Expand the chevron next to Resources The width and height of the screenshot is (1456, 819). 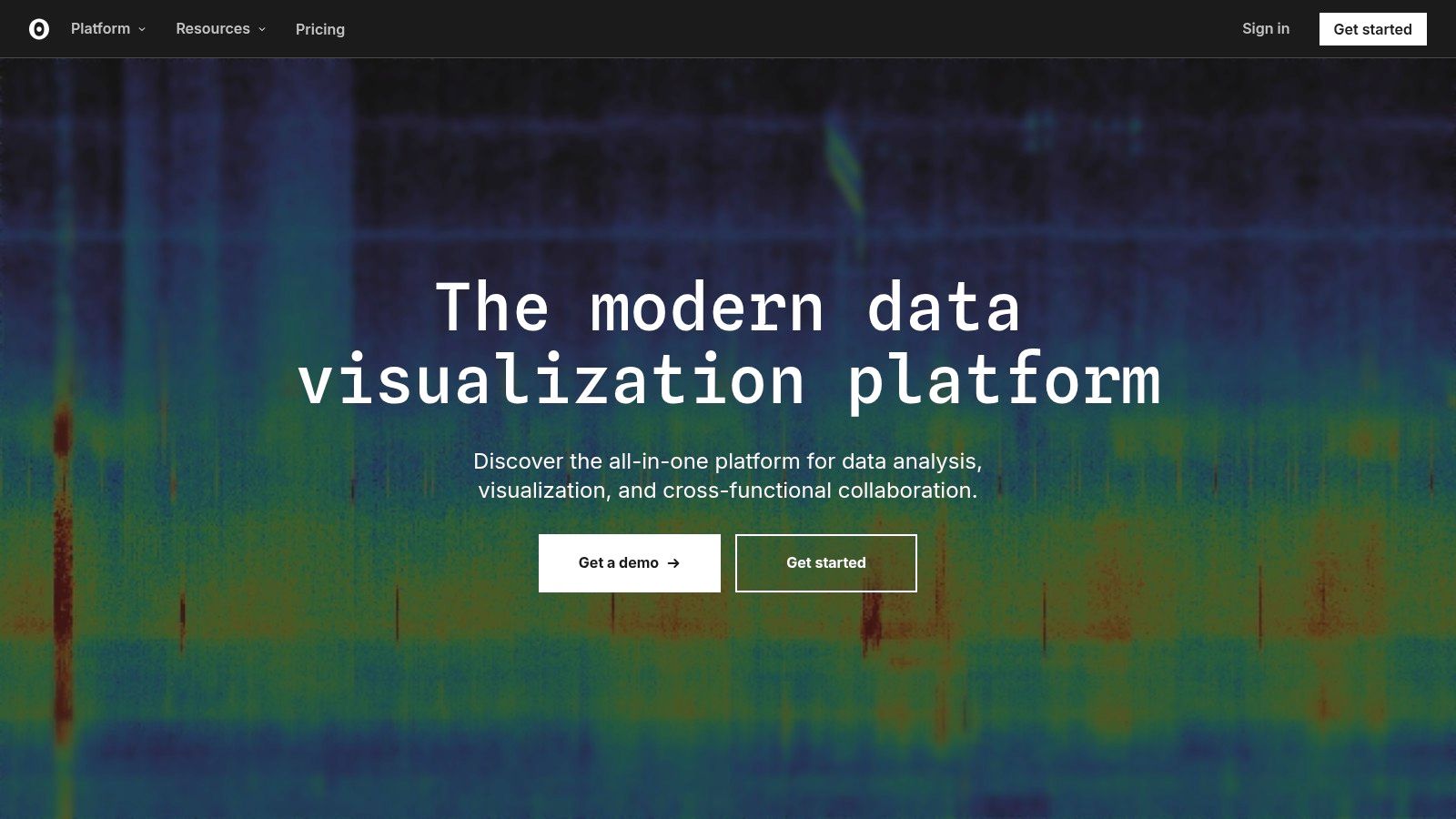(262, 29)
